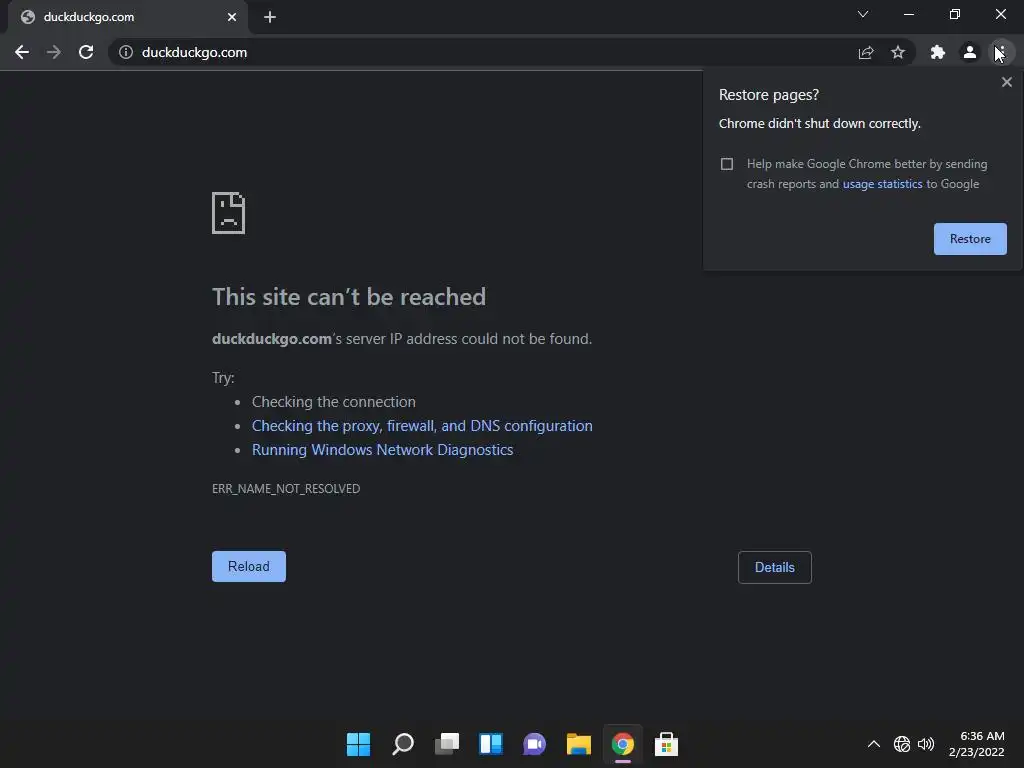This screenshot has width=1024, height=768.
Task: Open the Windows Start menu
Action: pos(359,744)
